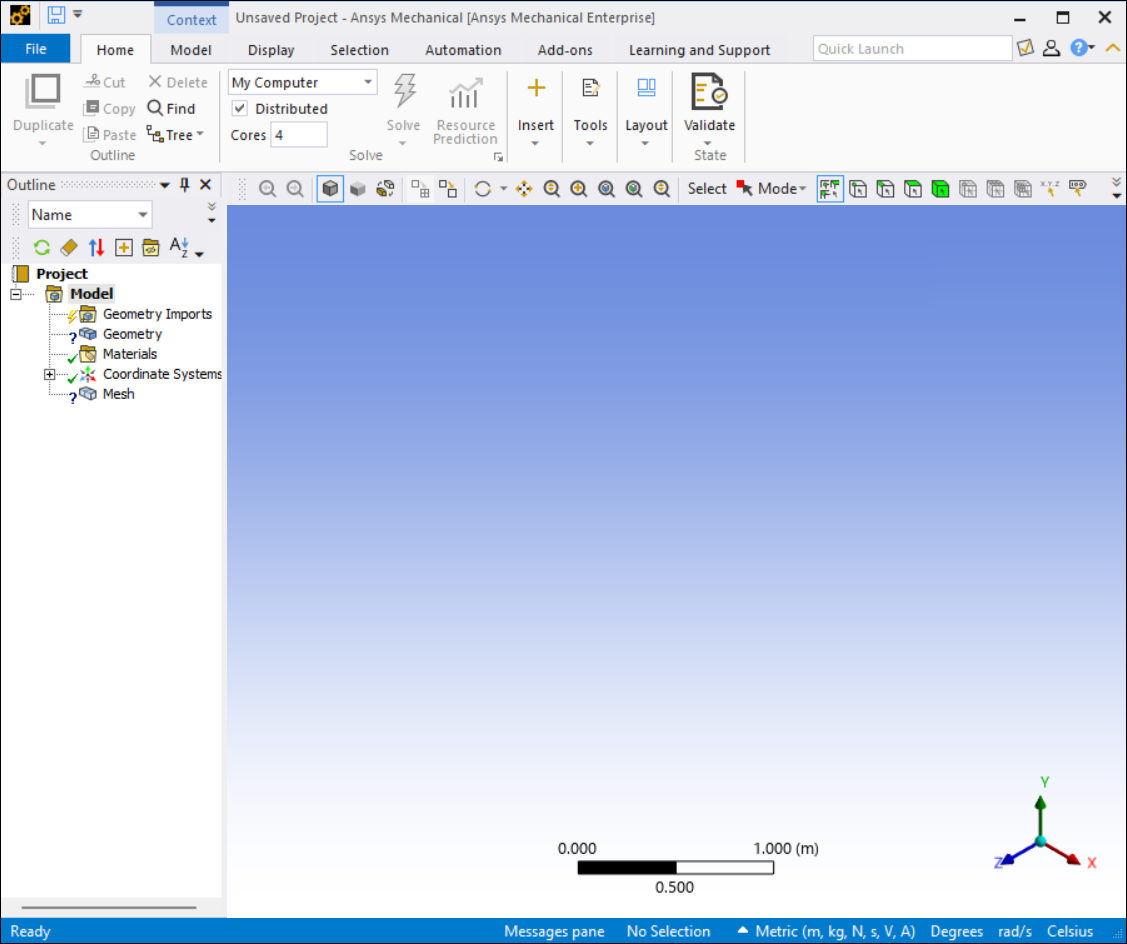This screenshot has height=944, width=1127.
Task: Click the gray shaded cube display icon
Action: click(x=357, y=189)
